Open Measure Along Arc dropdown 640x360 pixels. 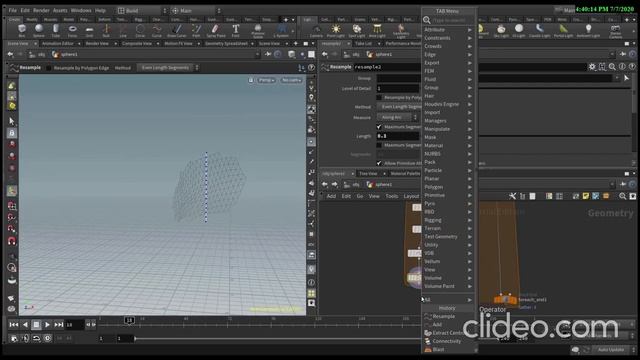397,117
